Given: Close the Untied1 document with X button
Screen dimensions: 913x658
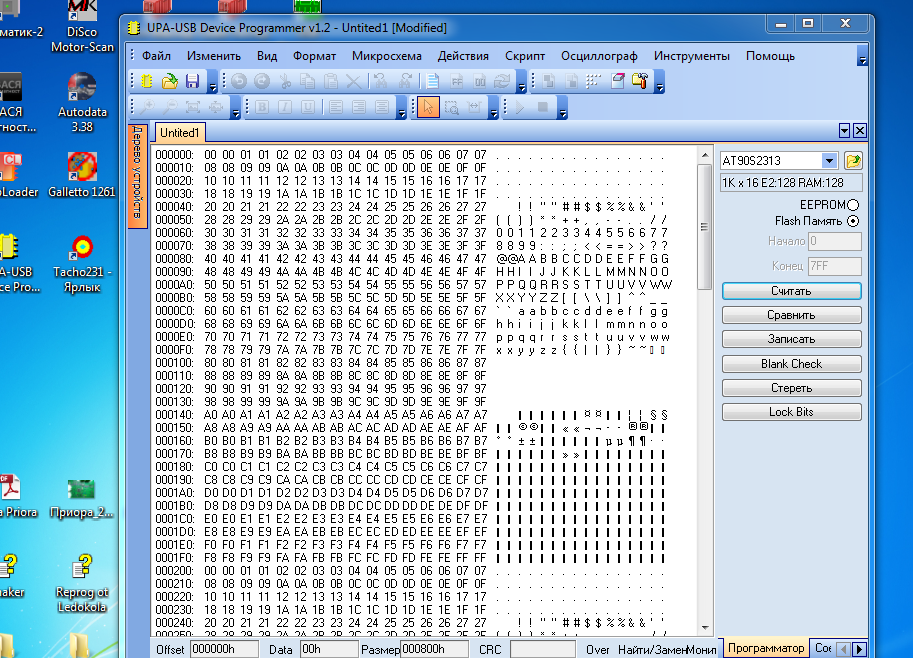Looking at the screenshot, I should (859, 130).
